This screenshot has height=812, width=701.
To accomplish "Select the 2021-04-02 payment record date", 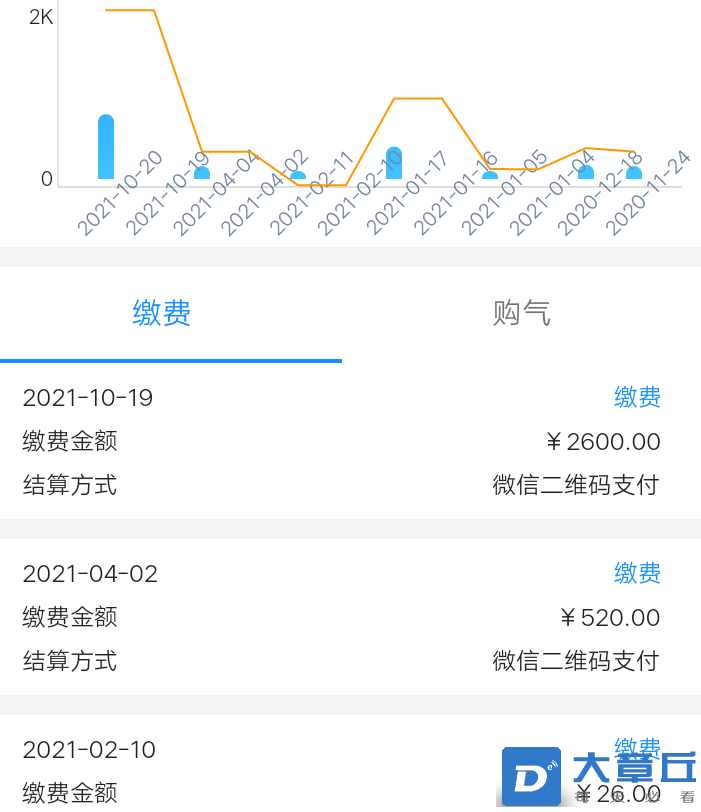I will click(x=90, y=574).
